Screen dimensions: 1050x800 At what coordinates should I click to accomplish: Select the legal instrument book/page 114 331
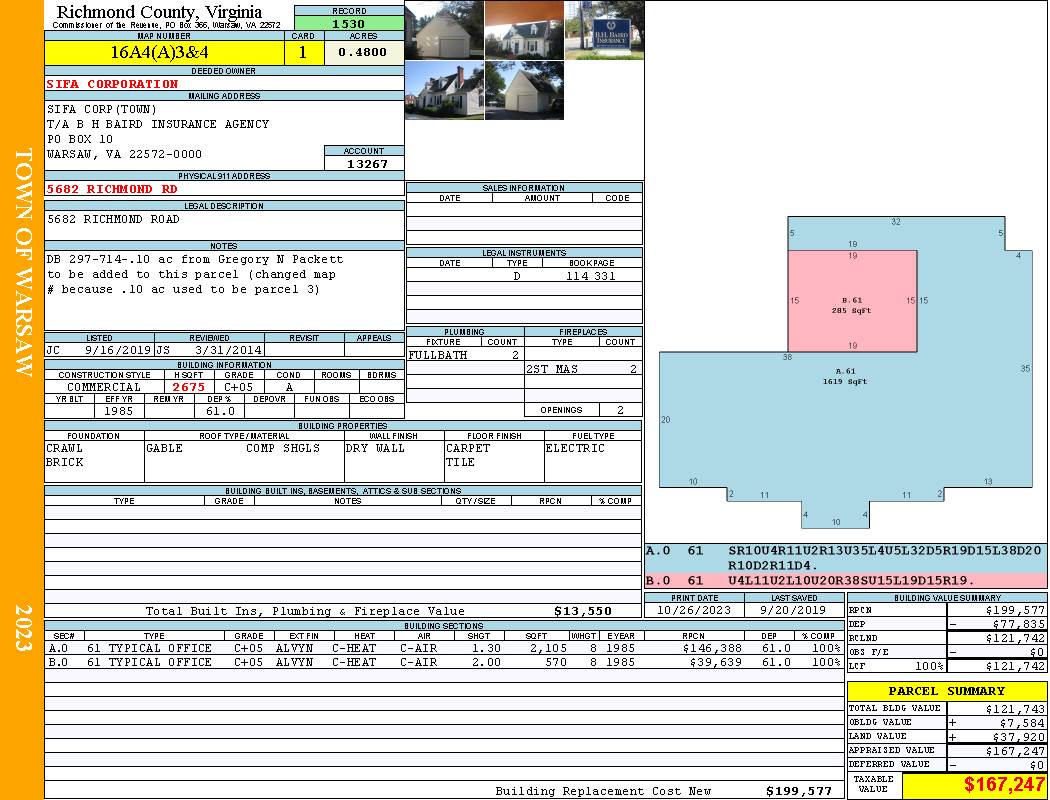point(591,275)
